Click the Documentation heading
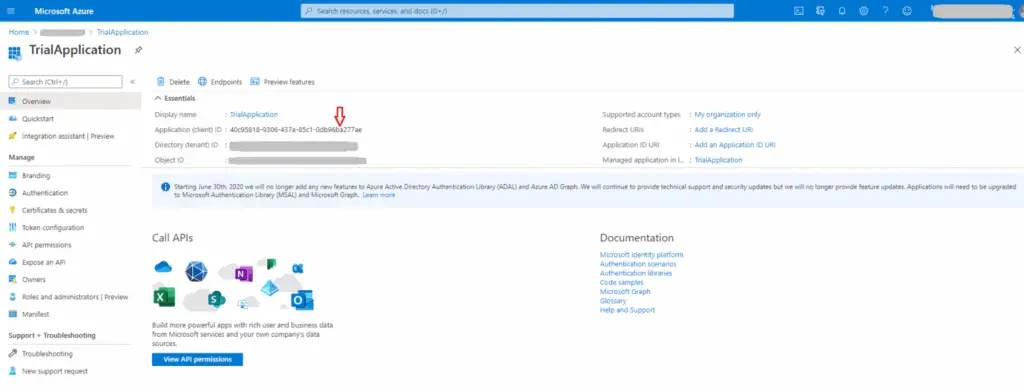1024x392 pixels. point(637,238)
